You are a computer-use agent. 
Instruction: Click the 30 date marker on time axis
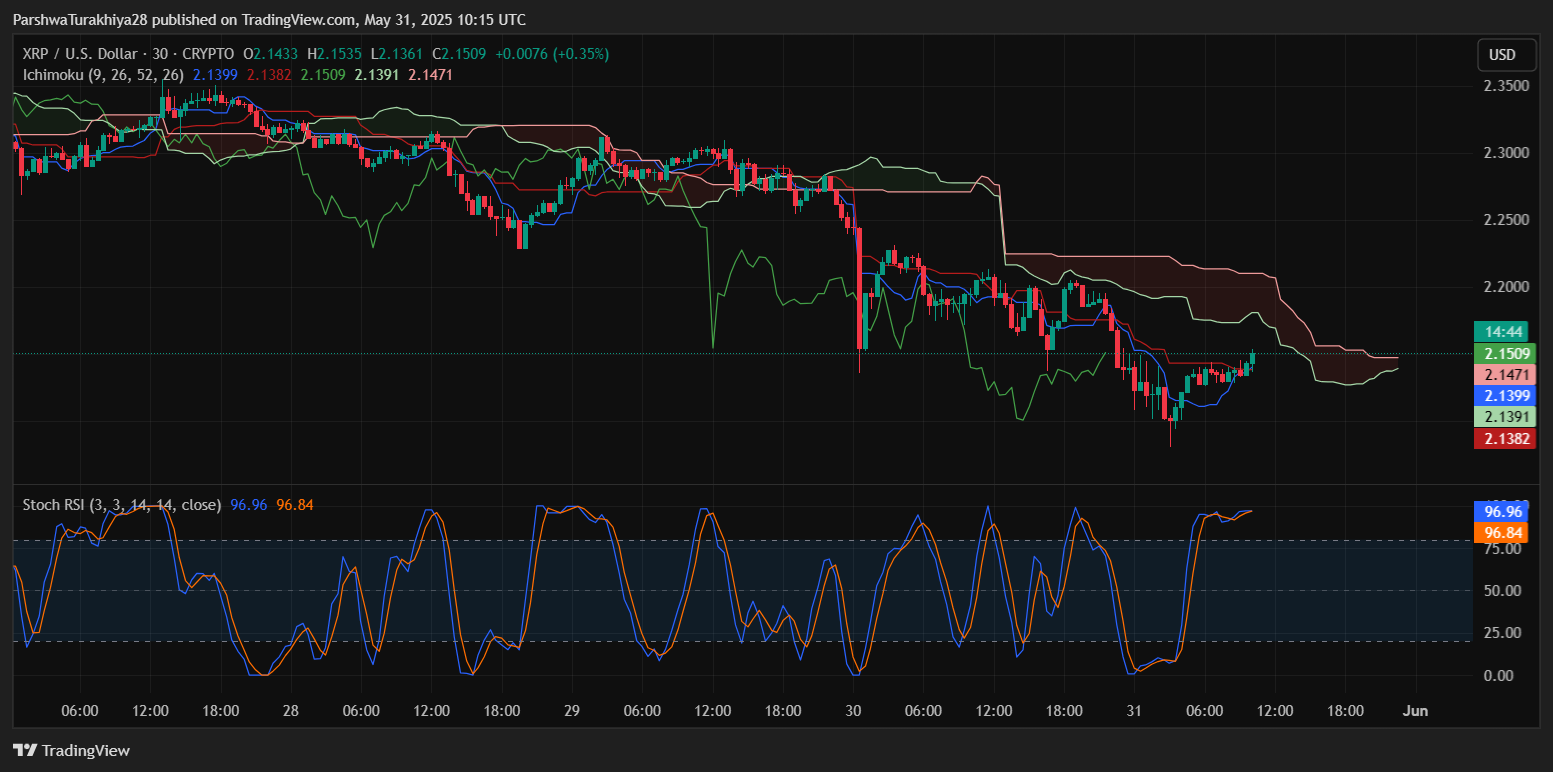click(853, 711)
